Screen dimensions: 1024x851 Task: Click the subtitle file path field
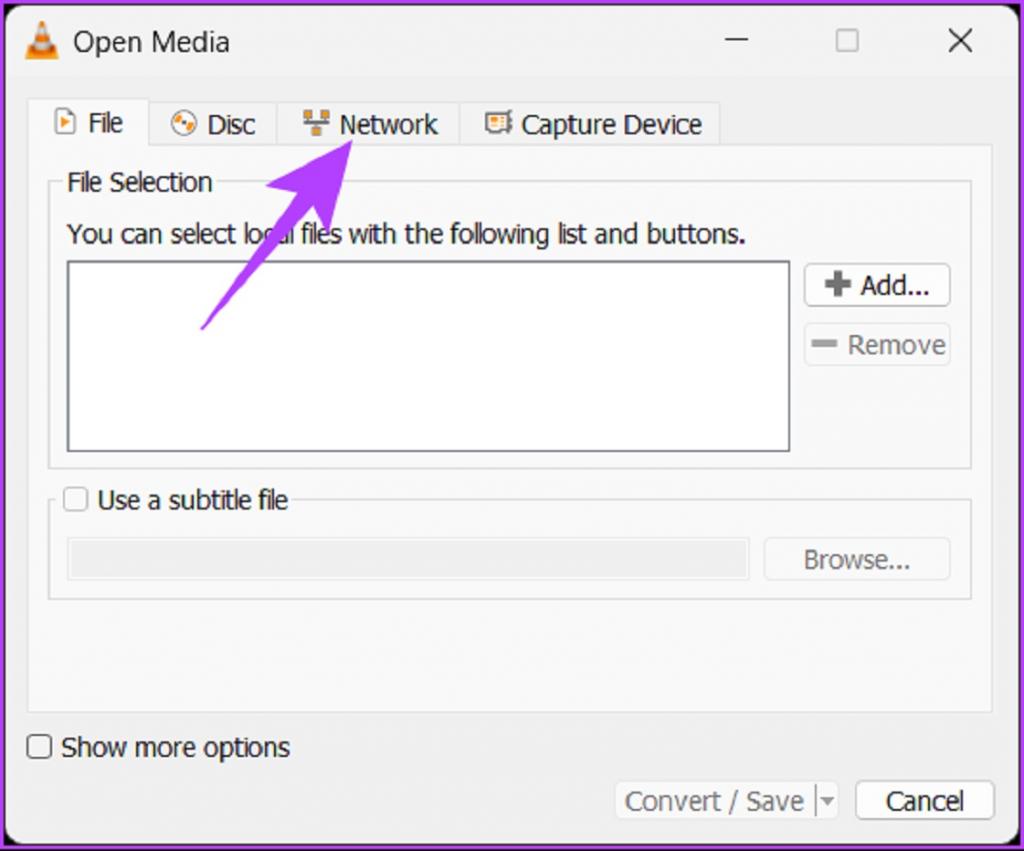coord(408,559)
